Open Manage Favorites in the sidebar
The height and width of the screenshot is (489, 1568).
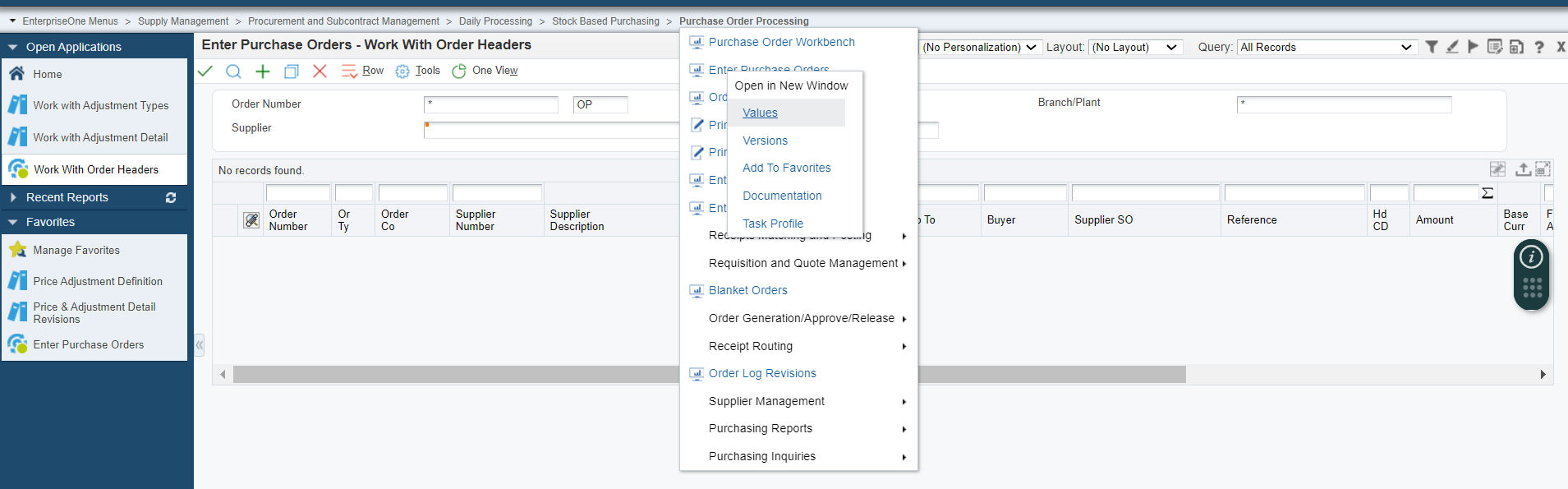[76, 250]
